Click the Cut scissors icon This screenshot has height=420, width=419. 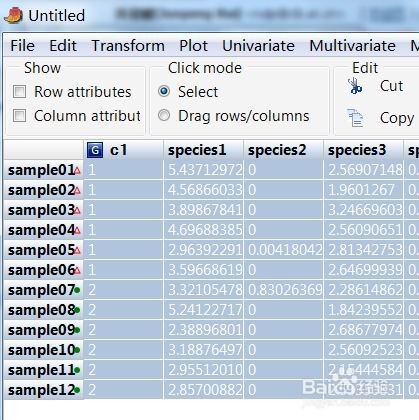point(355,86)
